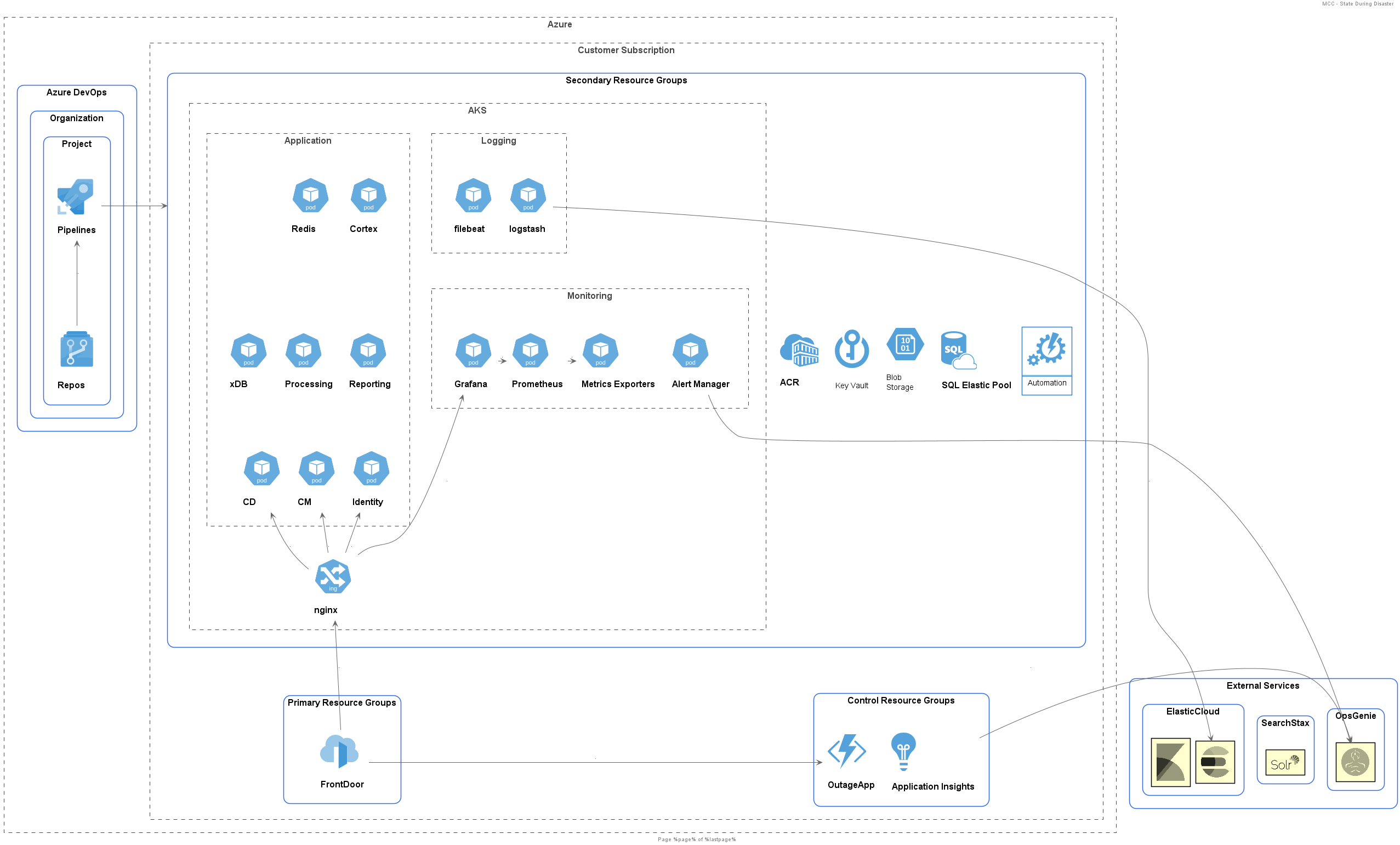This screenshot has width=1400, height=845.
Task: Select the Solr logo in SearchStax
Action: [1285, 763]
